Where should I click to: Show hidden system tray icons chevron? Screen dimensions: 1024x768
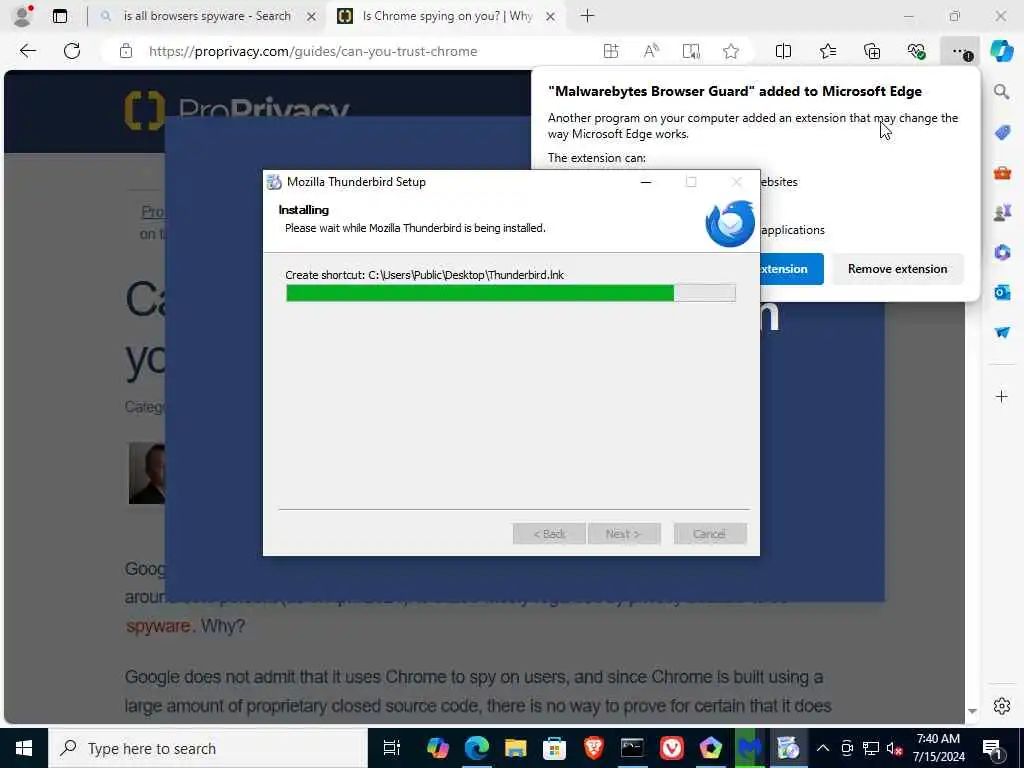(x=823, y=748)
